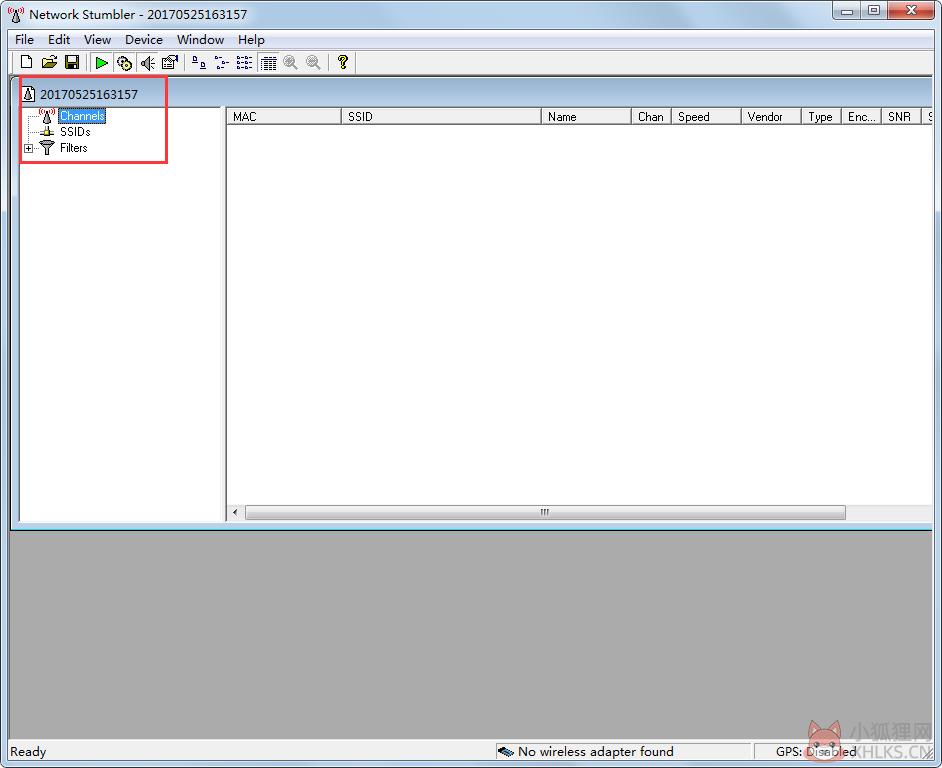This screenshot has height=768, width=942.
Task: Expand the Filters tree node
Action: point(28,148)
